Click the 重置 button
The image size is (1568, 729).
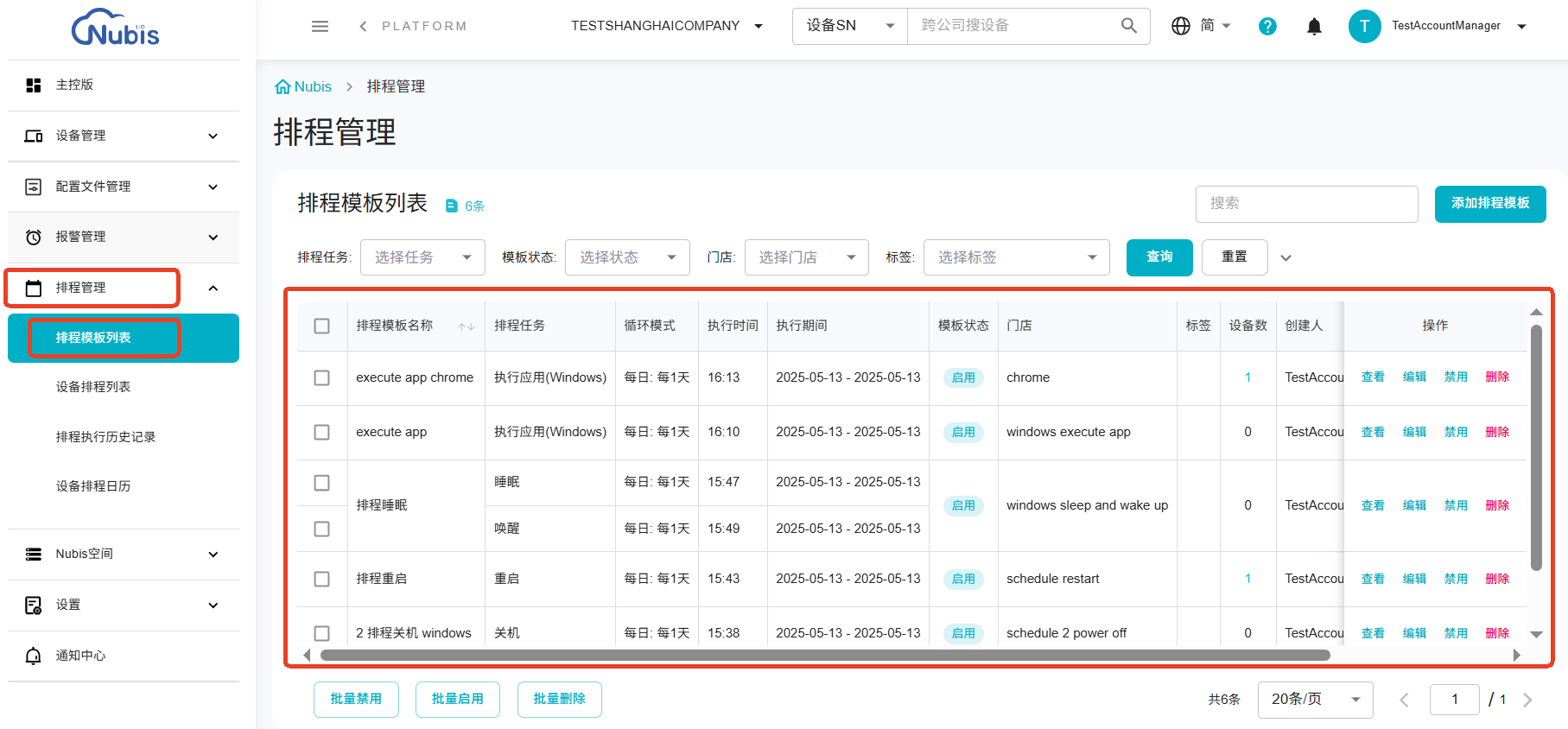click(1235, 257)
